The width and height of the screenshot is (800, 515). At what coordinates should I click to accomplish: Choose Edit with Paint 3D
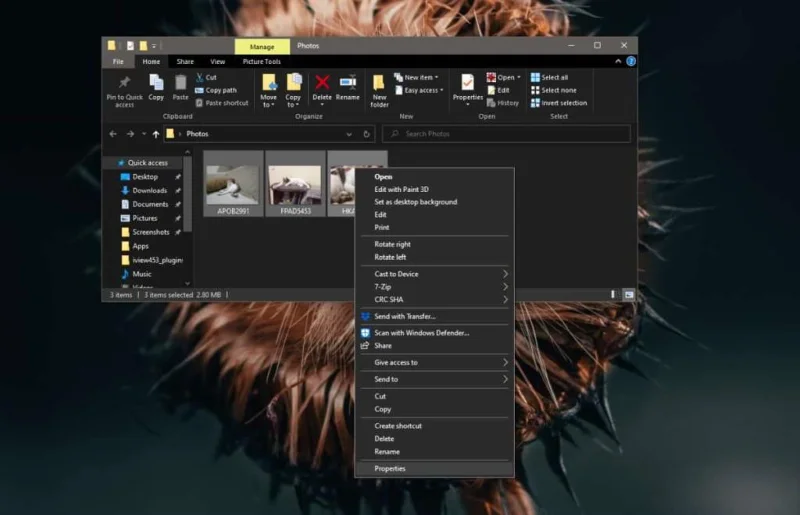pos(435,189)
